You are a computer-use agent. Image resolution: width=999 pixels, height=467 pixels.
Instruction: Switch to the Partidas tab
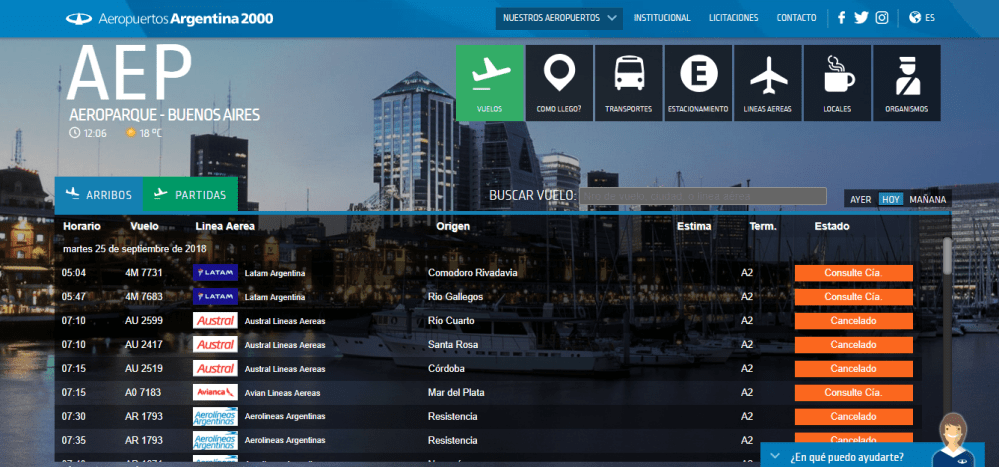(190, 195)
